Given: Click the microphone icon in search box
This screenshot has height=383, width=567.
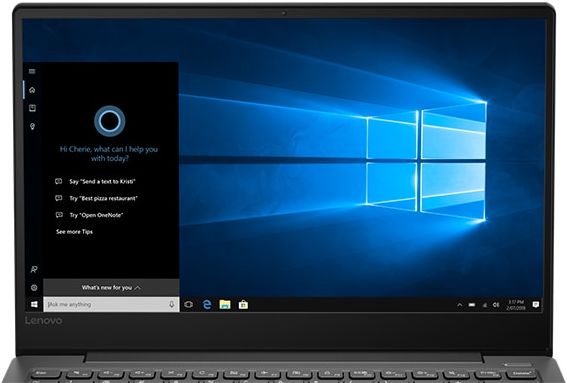Looking at the screenshot, I should click(x=172, y=304).
